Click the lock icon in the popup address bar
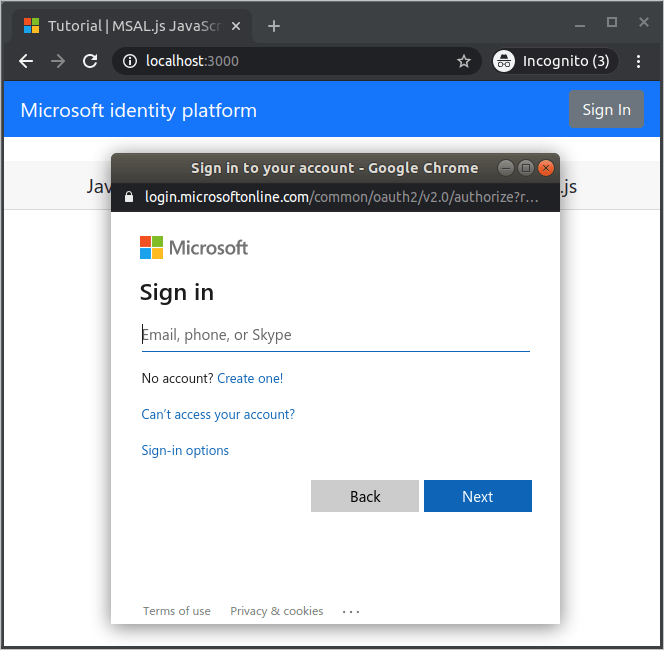Screen dimensions: 664x650 tap(129, 197)
